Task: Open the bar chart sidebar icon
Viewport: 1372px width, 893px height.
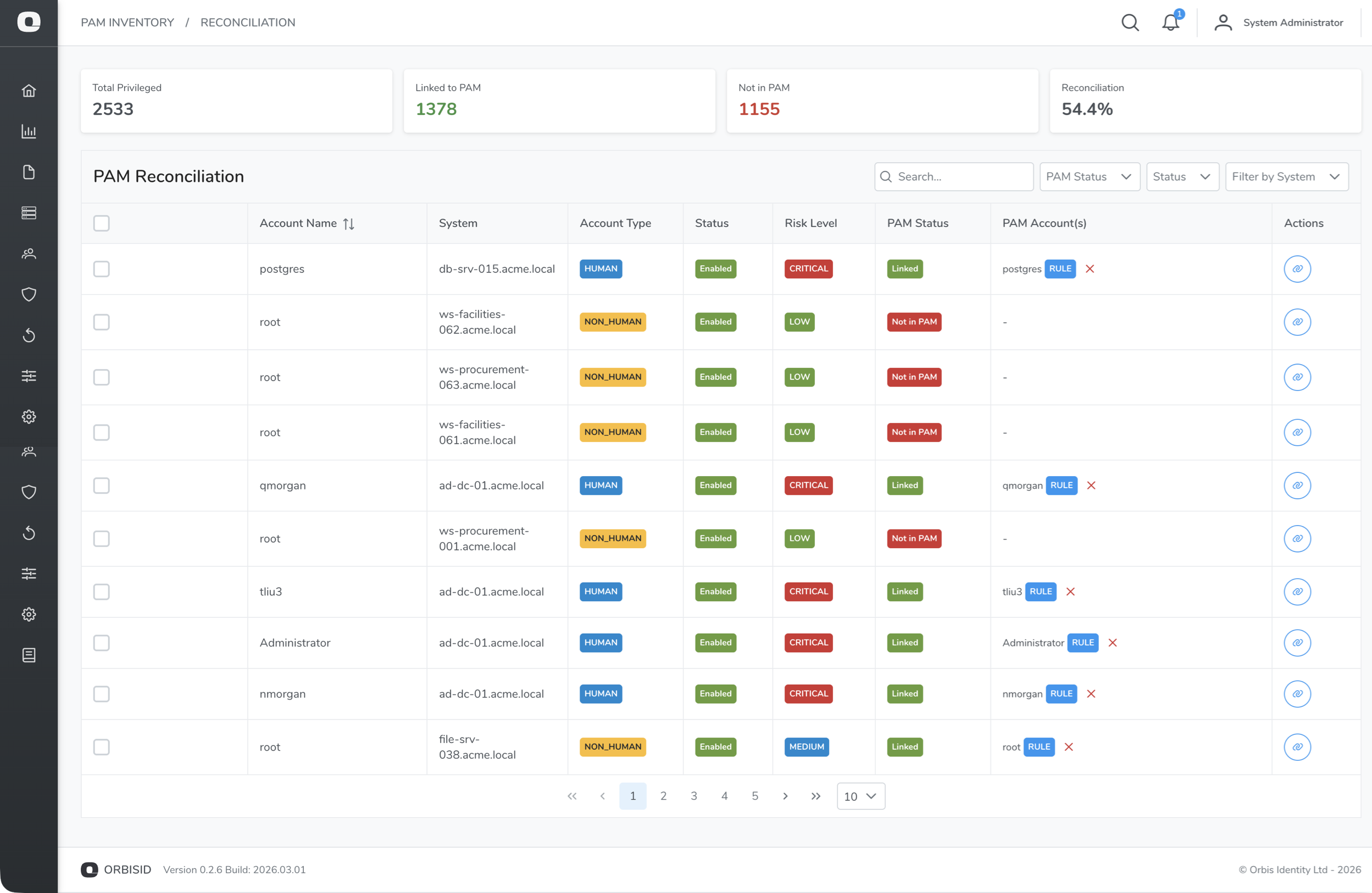Action: [29, 131]
